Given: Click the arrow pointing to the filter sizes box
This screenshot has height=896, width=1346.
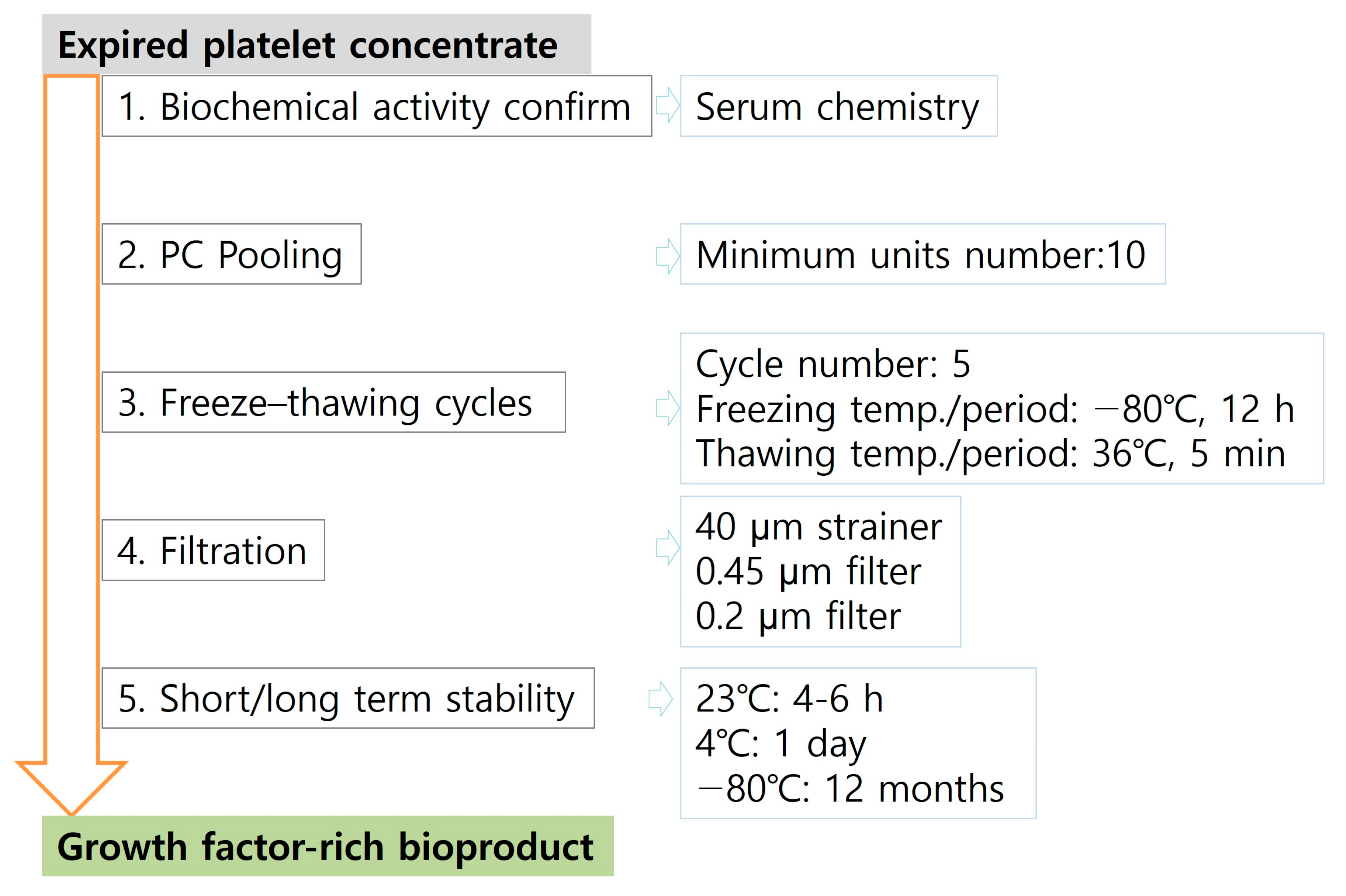Looking at the screenshot, I should pos(667,547).
